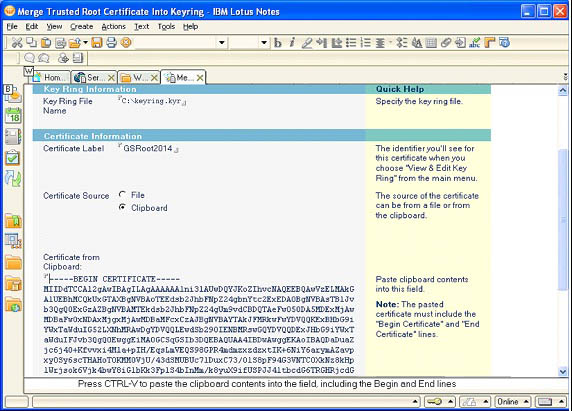Close the W... workspace tab
Viewport: 572px width, 411px height.
click(x=154, y=78)
